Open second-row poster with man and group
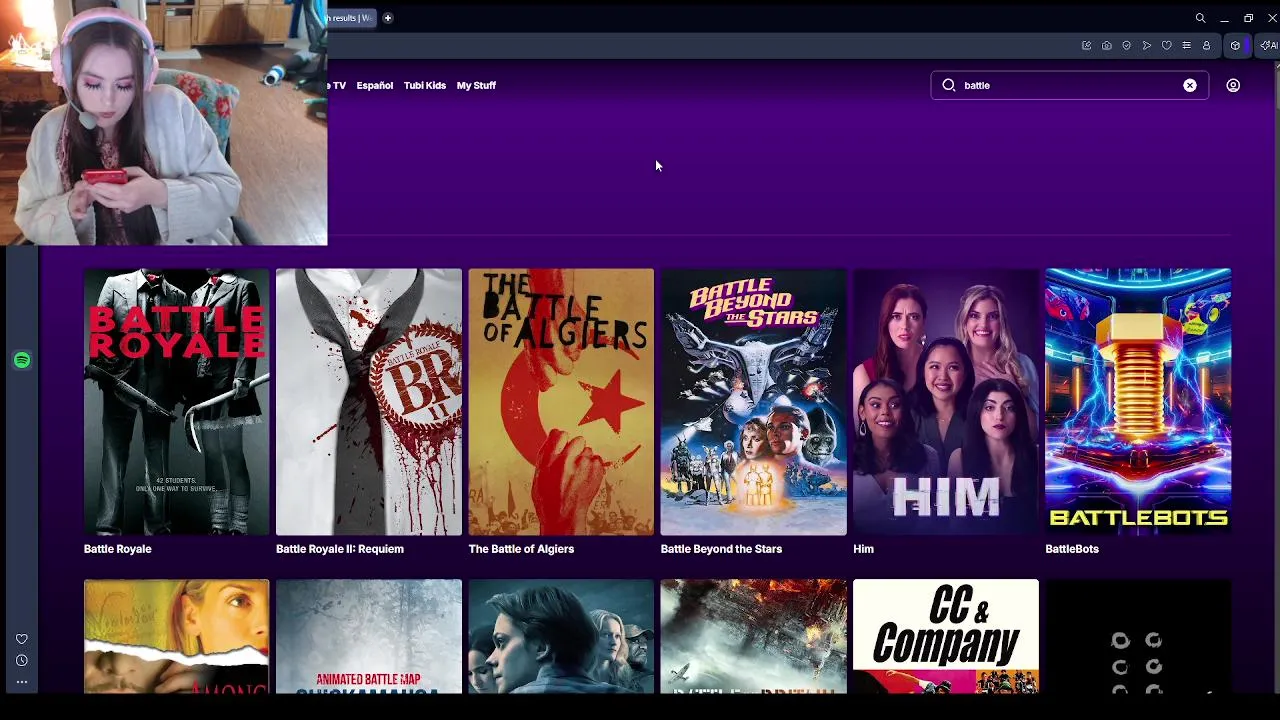The width and height of the screenshot is (1280, 720). [561, 636]
